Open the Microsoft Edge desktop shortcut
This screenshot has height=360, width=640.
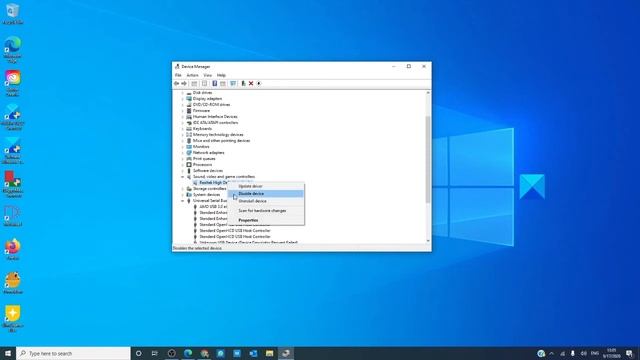click(13, 49)
